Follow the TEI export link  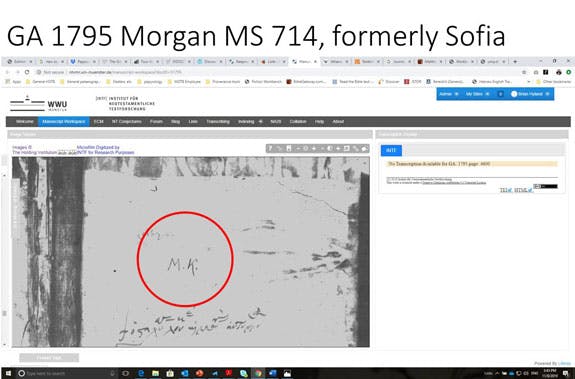tap(506, 190)
